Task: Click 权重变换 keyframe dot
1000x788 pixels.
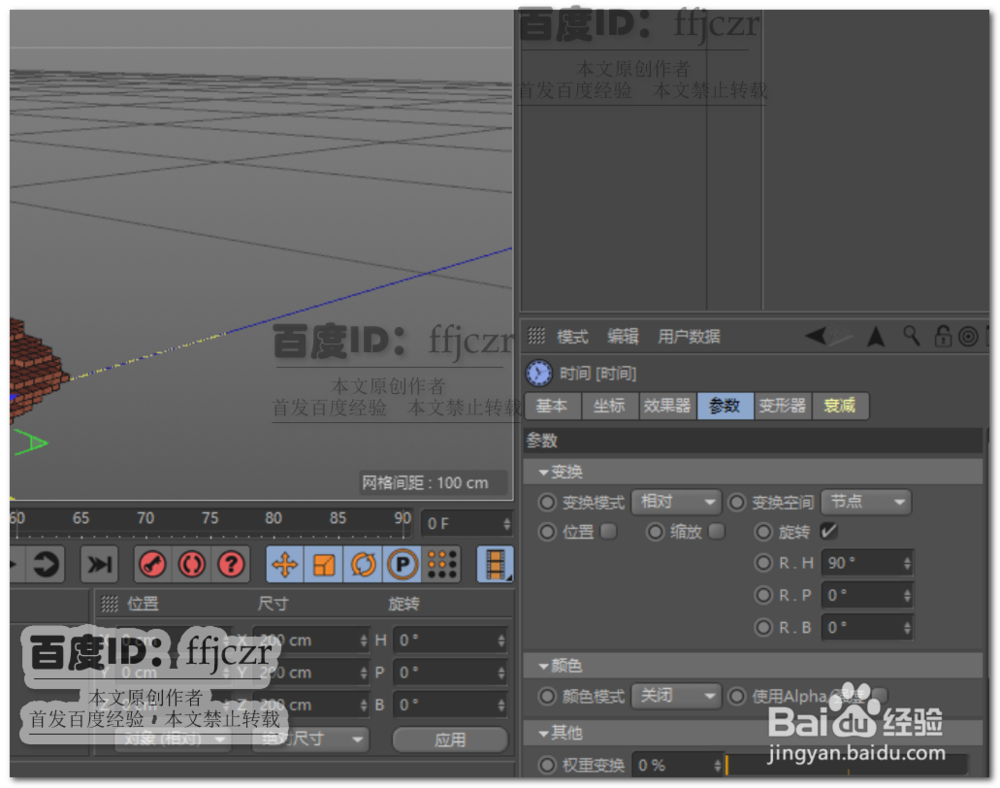Action: [547, 765]
